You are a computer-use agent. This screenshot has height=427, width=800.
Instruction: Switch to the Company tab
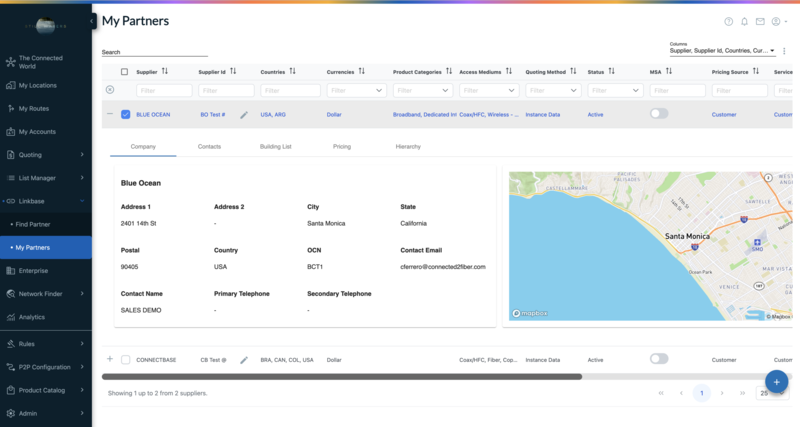(143, 146)
